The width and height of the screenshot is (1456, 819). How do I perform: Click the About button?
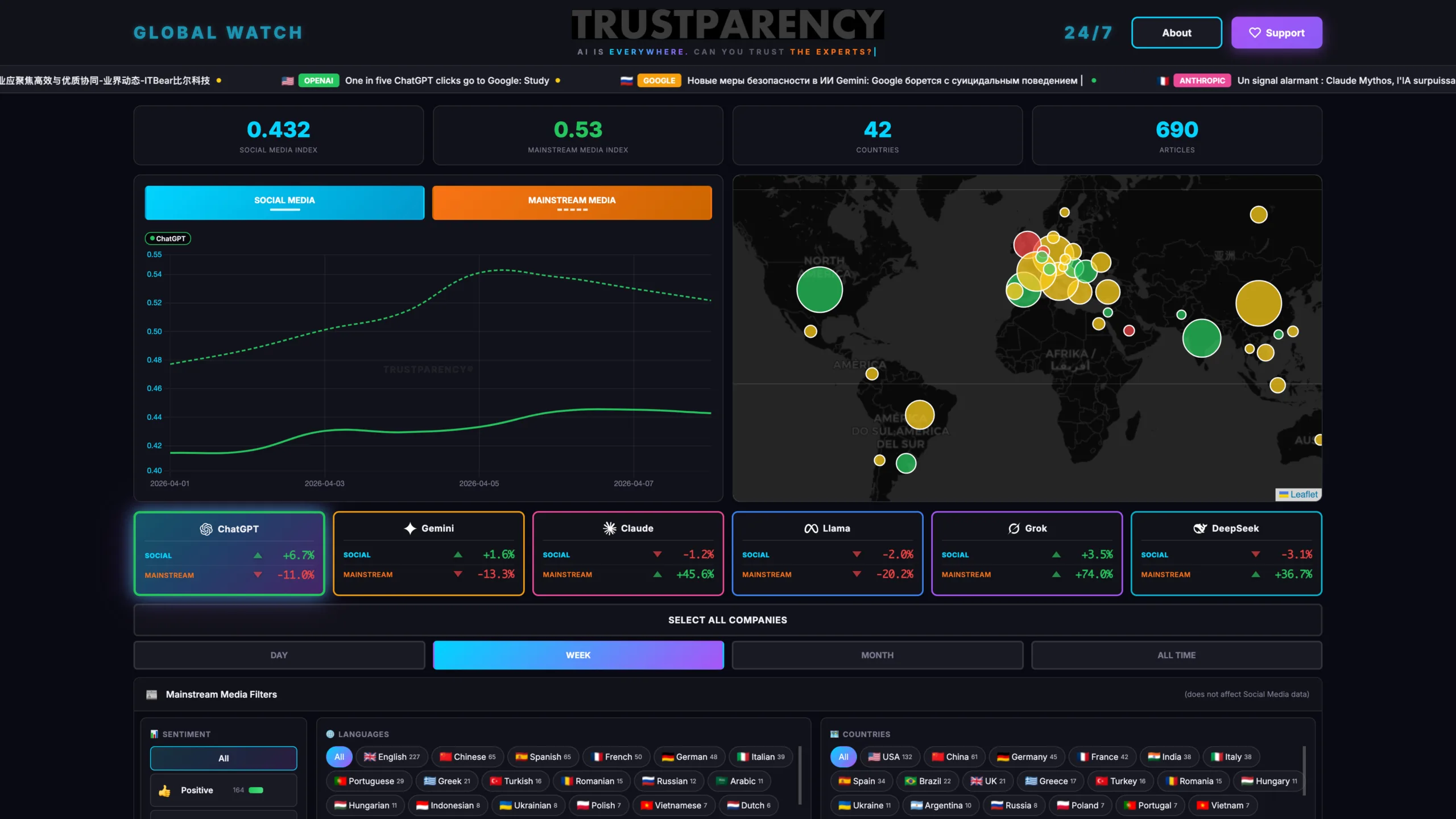pyautogui.click(x=1176, y=32)
